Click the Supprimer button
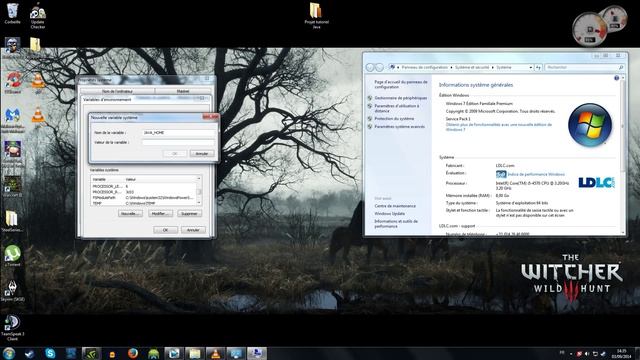Screen dimensions: 640x360 189,213
